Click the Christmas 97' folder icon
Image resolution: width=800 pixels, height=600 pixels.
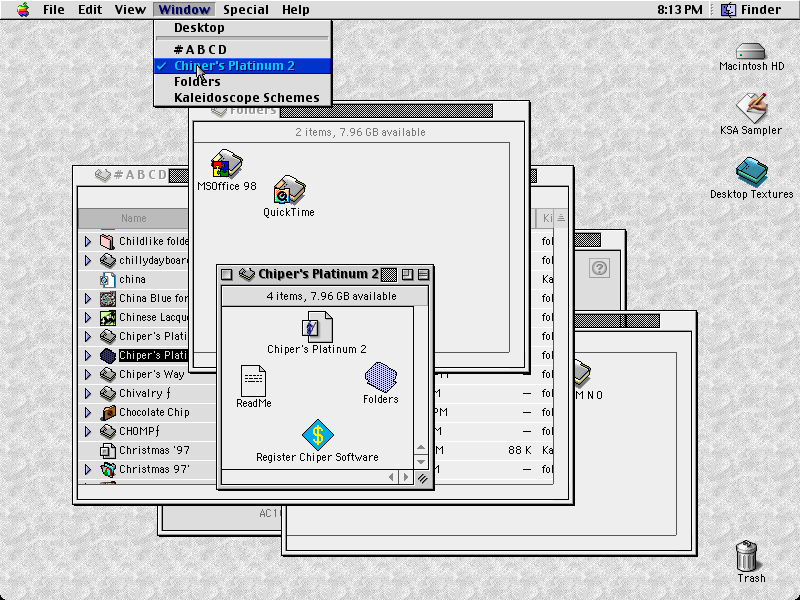(x=107, y=469)
